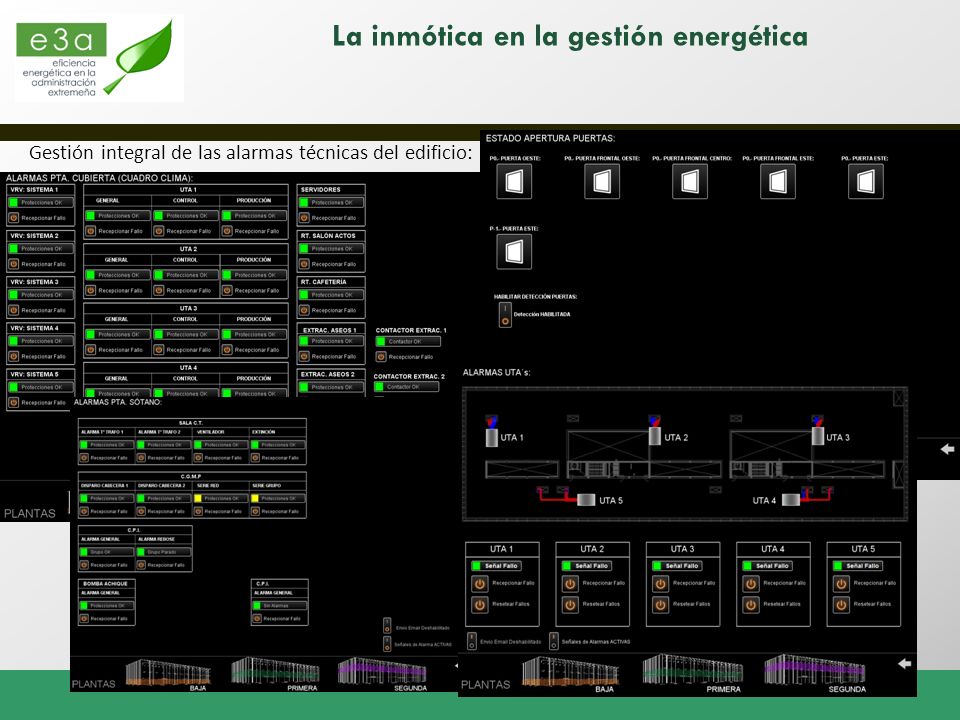Screen dimensions: 960x720
Task: Click Recepcionar Fallo under VRV: SISTEMA 3
Action: tap(13, 310)
